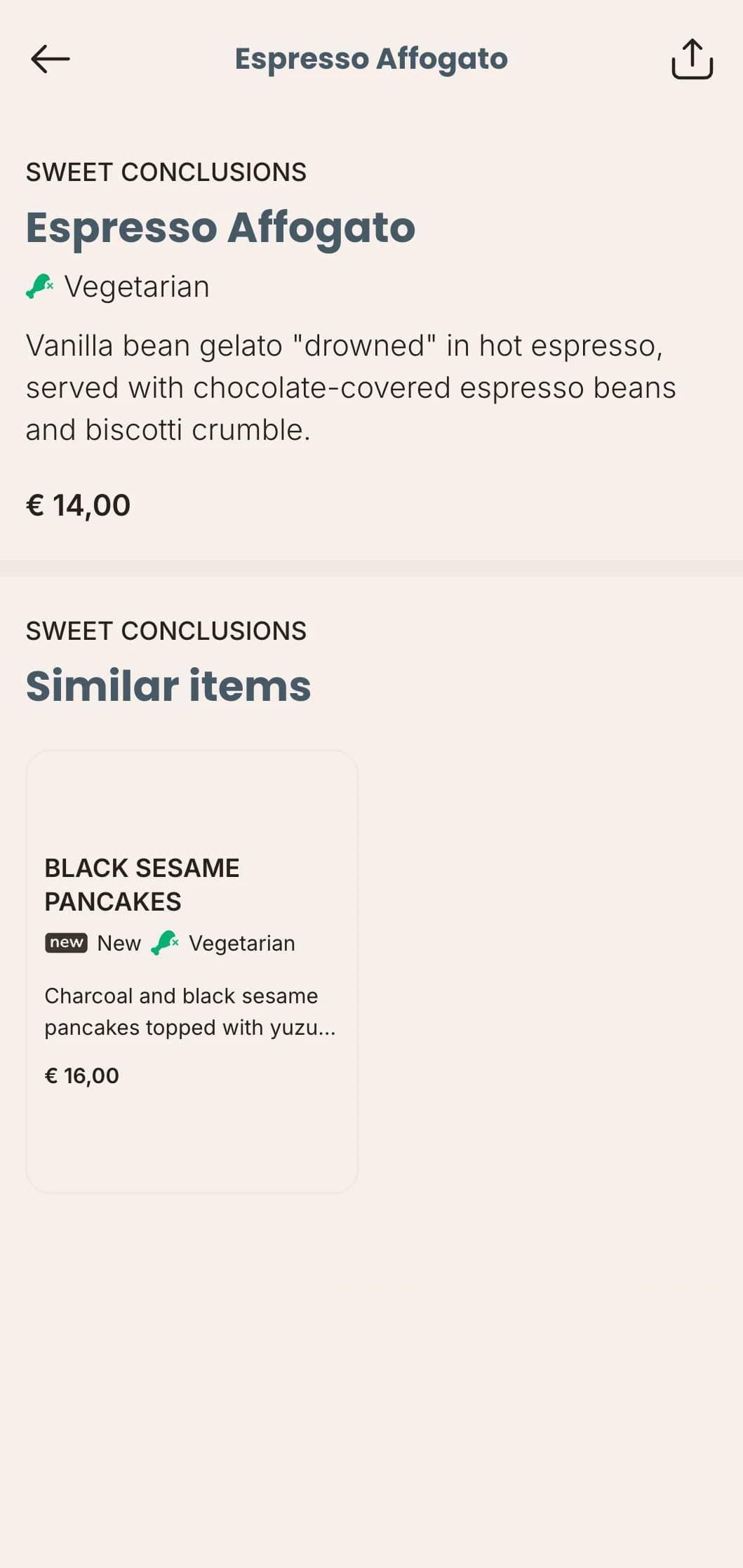Viewport: 743px width, 1568px height.
Task: Tap the Vegetarian label under the main heading
Action: [x=137, y=286]
